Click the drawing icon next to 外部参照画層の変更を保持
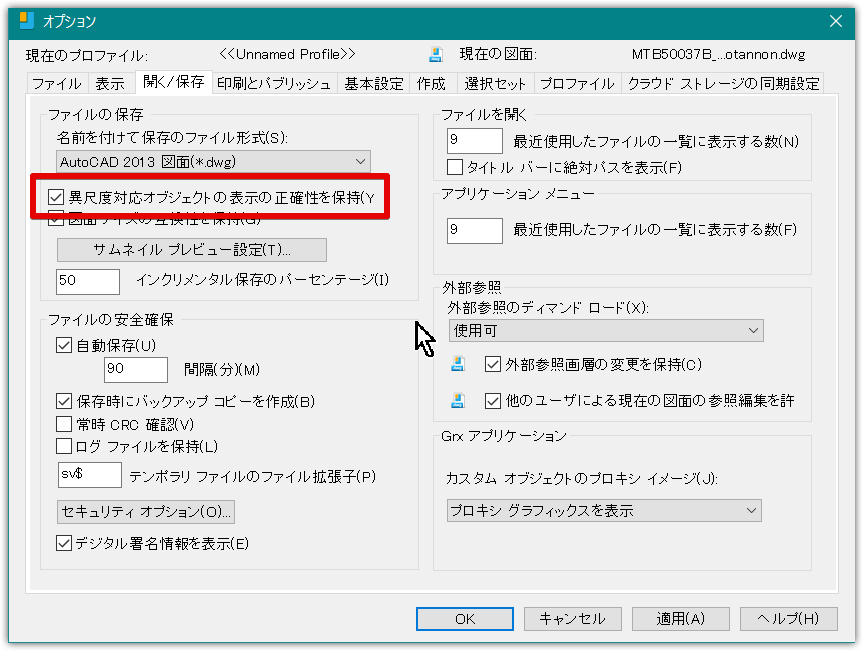 pos(458,364)
